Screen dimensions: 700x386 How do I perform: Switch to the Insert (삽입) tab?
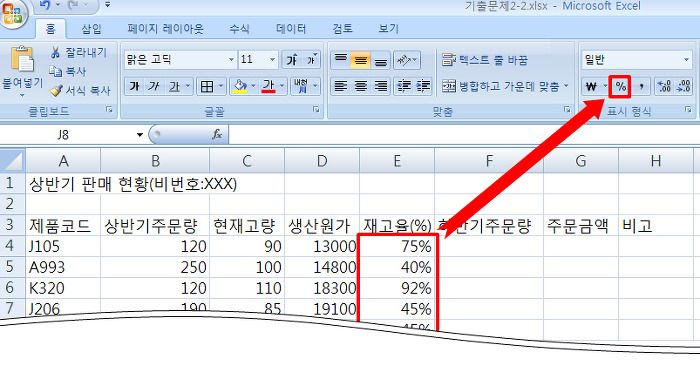point(92,29)
